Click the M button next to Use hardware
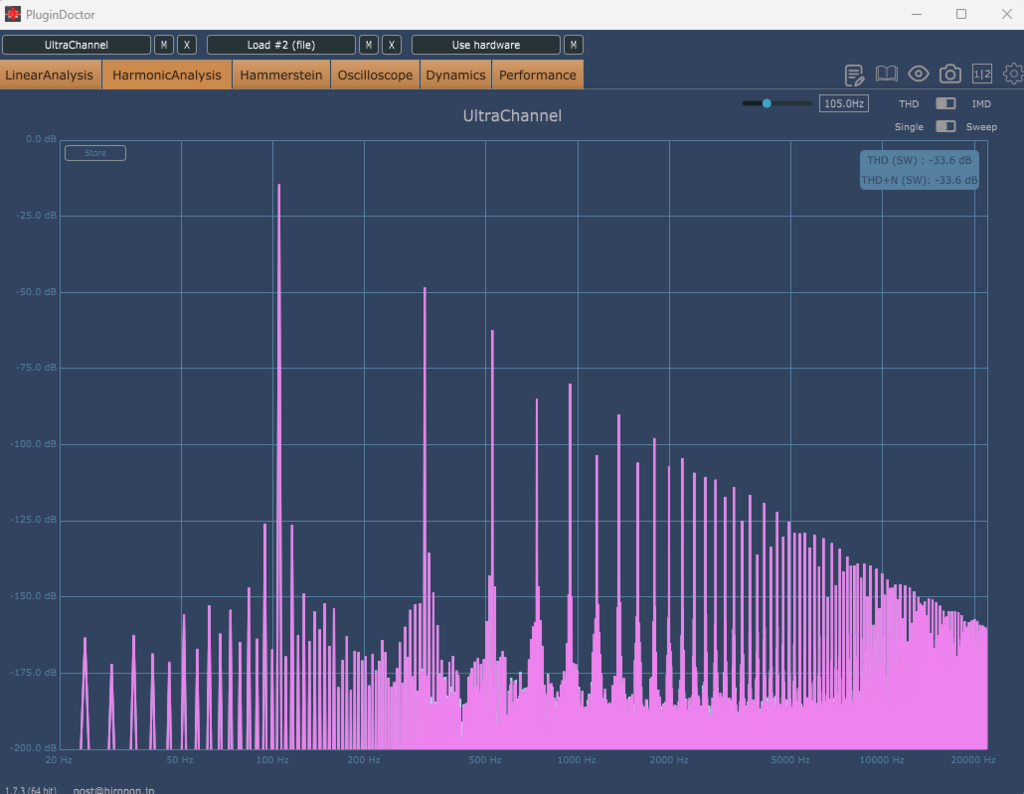Screen dimensions: 1024x794 (573, 45)
